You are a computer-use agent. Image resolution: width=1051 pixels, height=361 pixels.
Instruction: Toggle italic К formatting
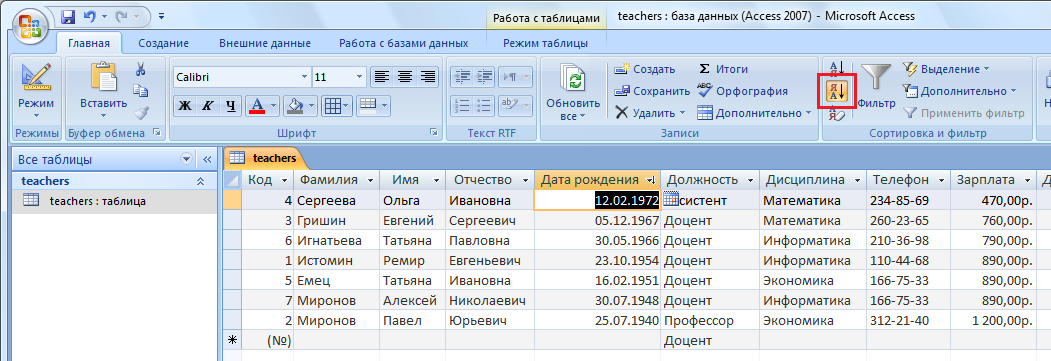click(x=208, y=105)
